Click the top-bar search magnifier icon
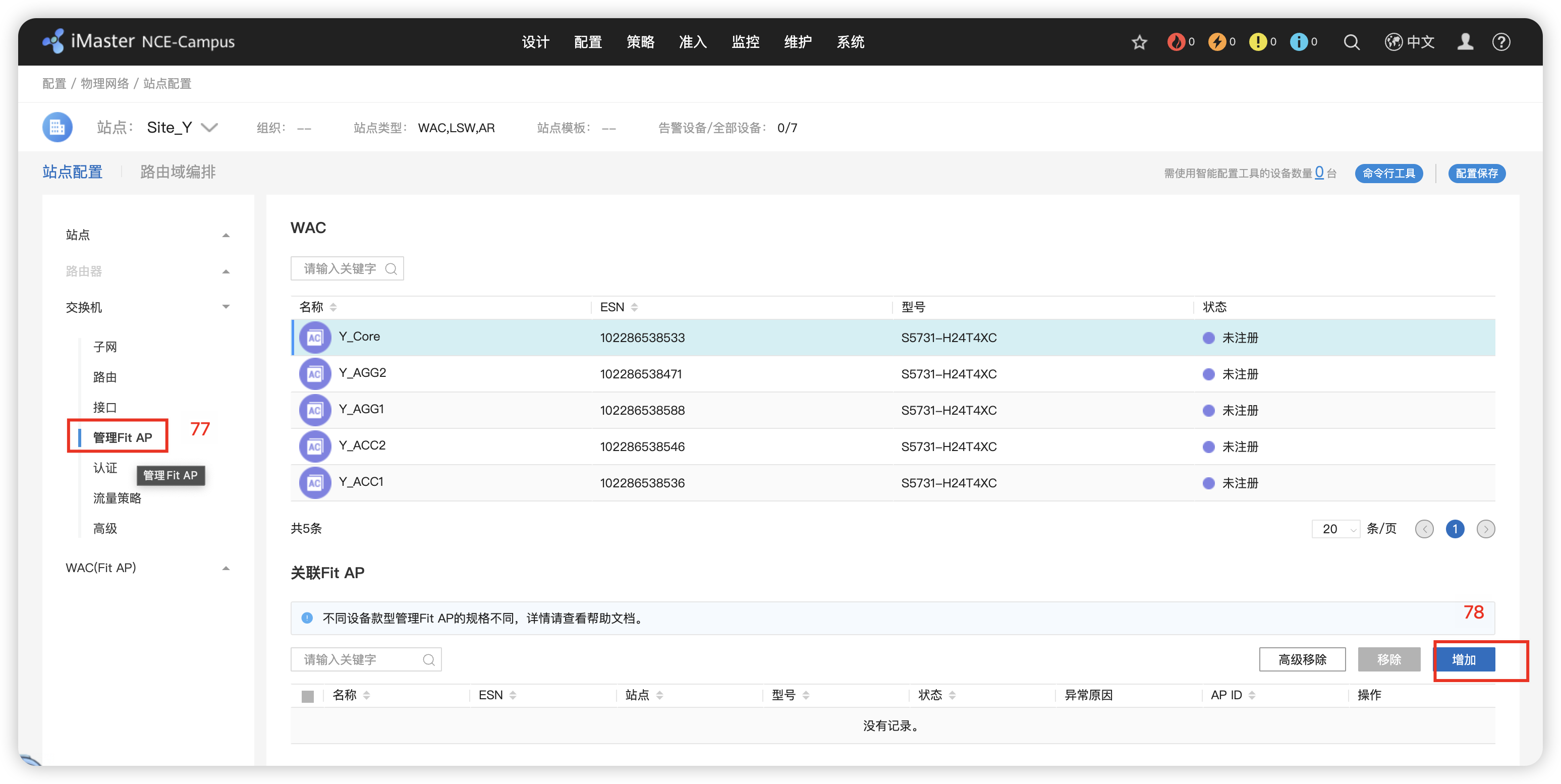 (1351, 42)
